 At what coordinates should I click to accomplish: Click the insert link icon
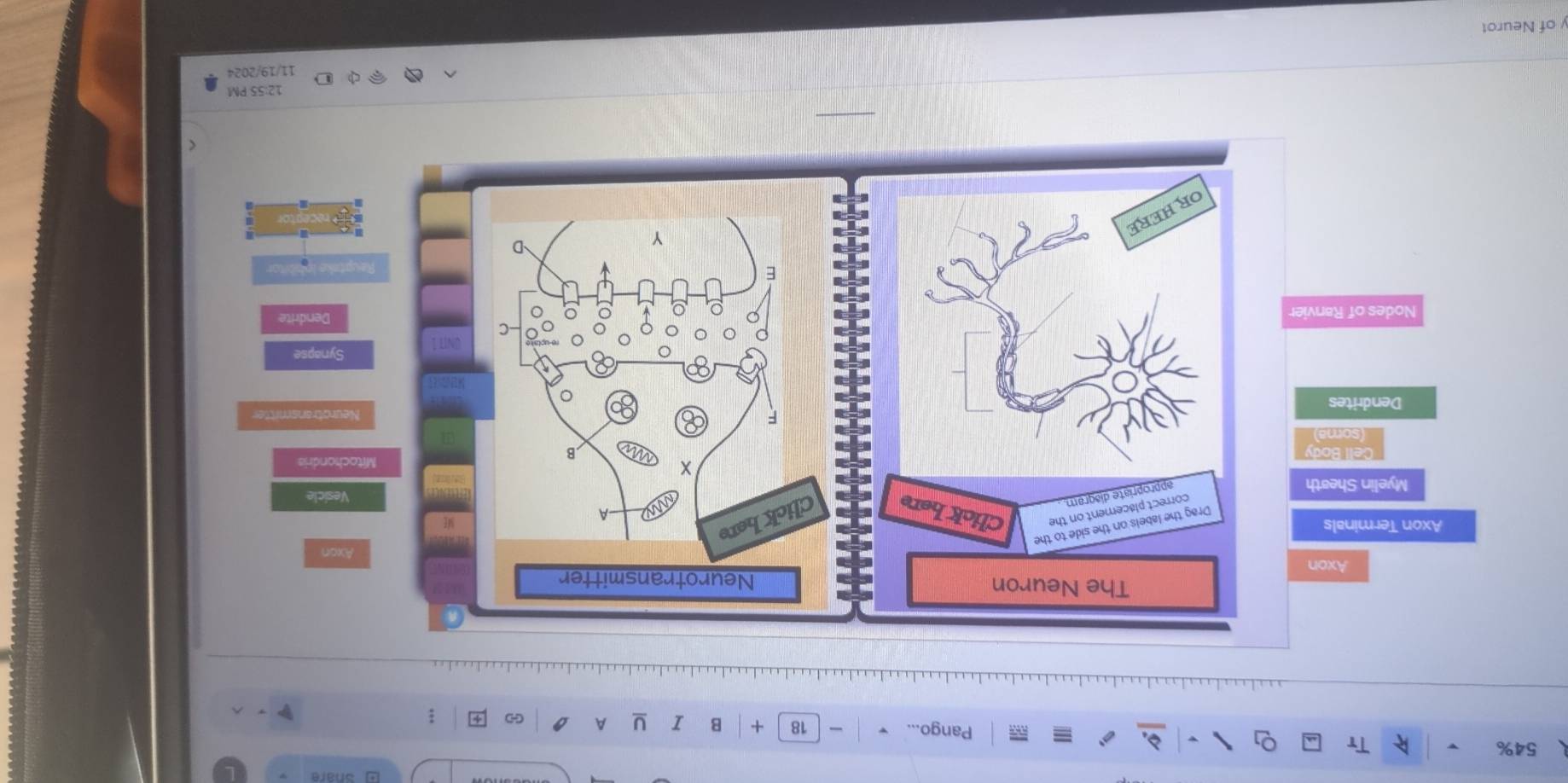(x=514, y=719)
